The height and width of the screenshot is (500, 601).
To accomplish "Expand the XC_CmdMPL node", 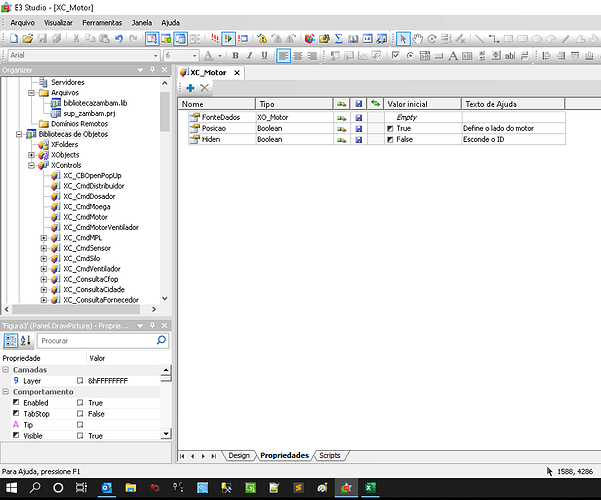I will coord(44,238).
